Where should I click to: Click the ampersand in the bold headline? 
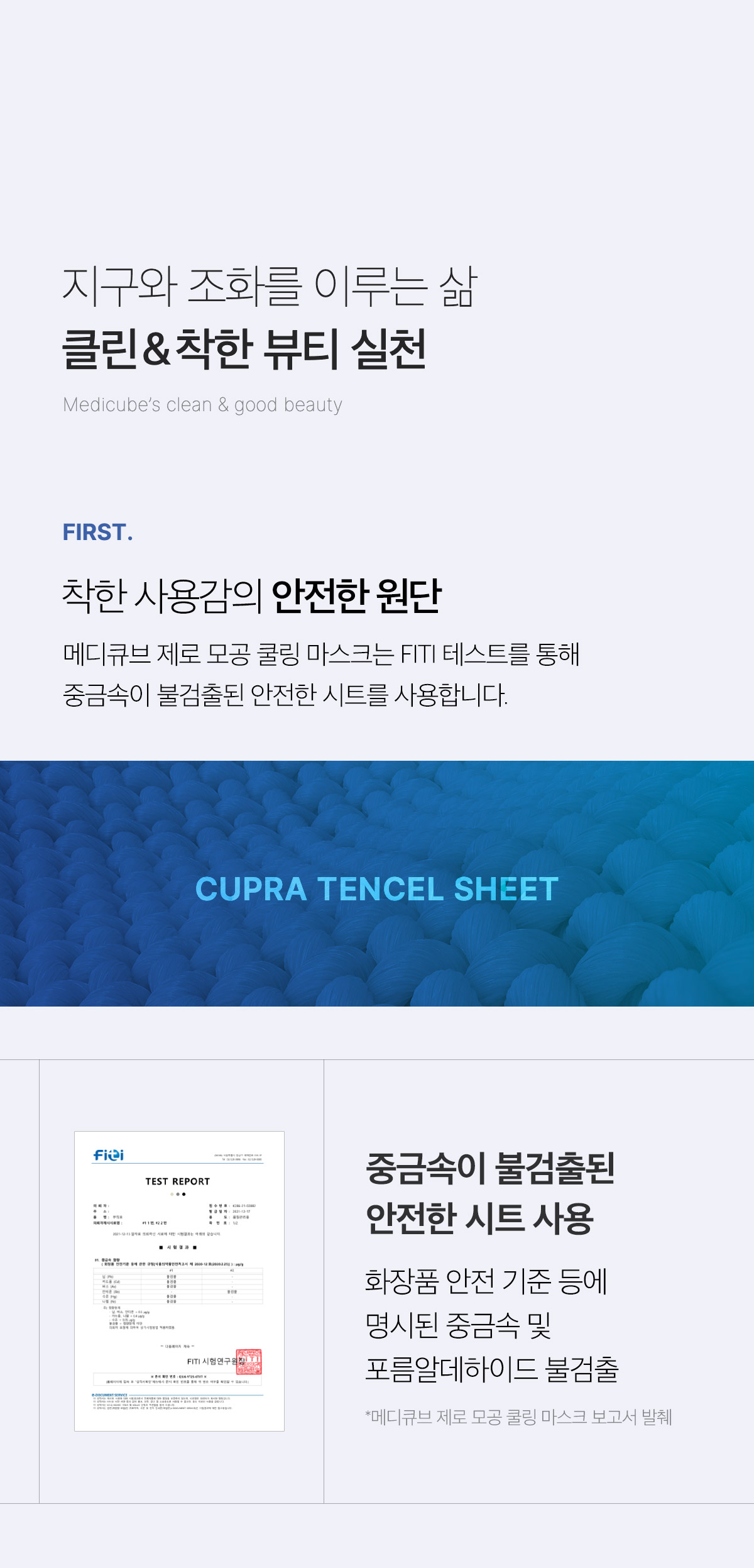pyautogui.click(x=156, y=348)
